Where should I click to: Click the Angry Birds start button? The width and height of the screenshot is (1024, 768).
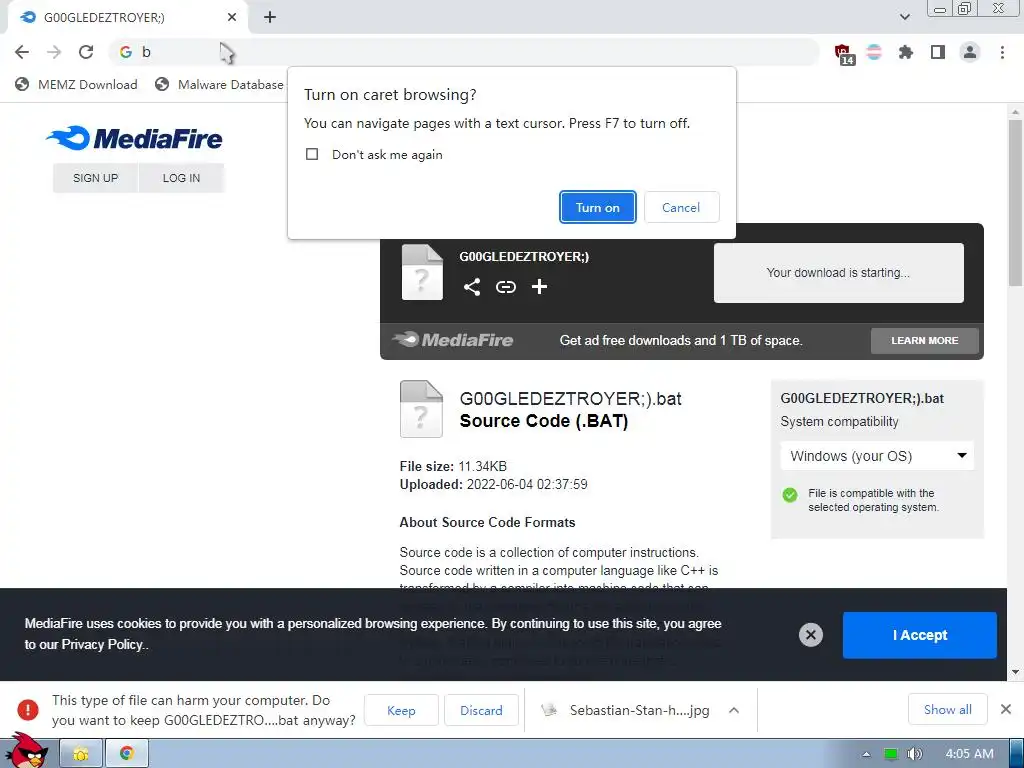click(x=26, y=751)
